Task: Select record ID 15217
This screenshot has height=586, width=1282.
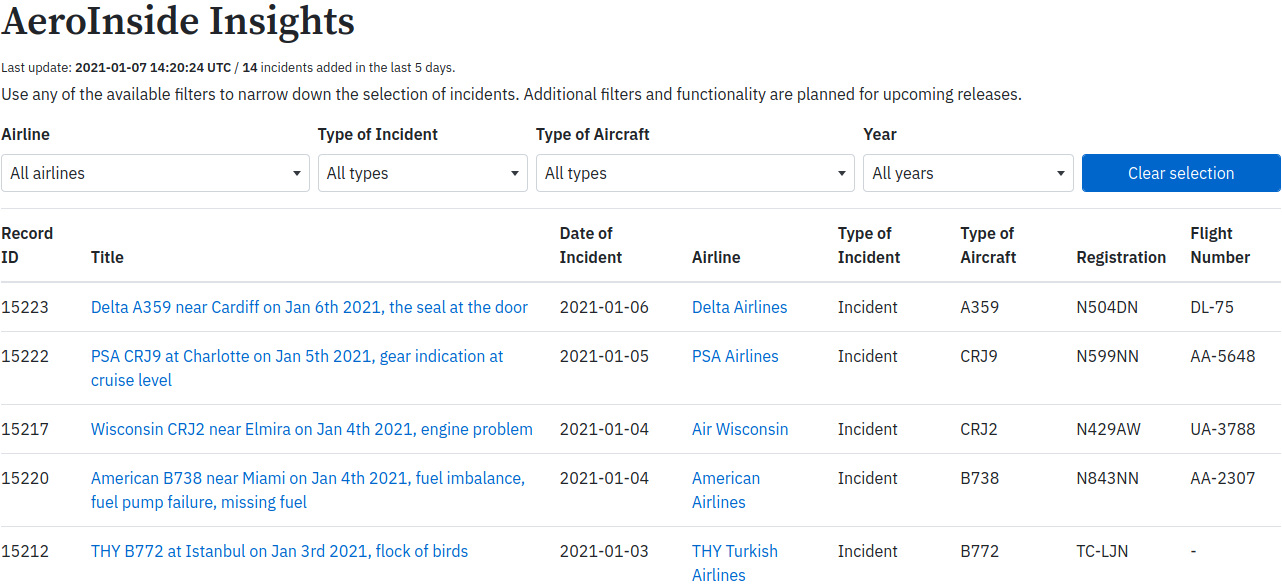Action: tap(25, 429)
